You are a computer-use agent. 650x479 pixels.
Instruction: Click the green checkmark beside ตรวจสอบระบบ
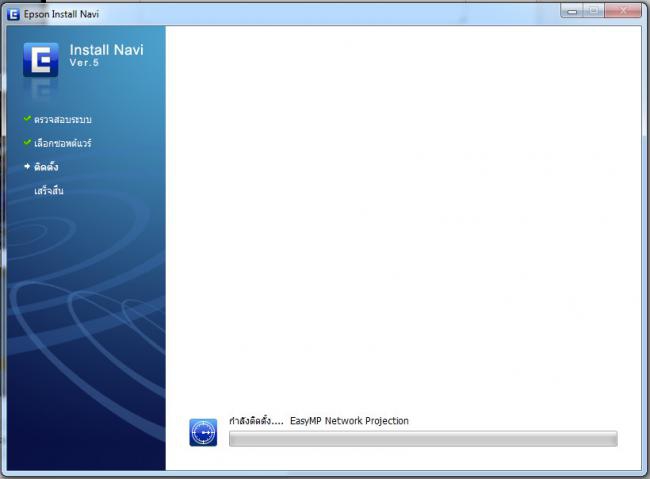(27, 119)
